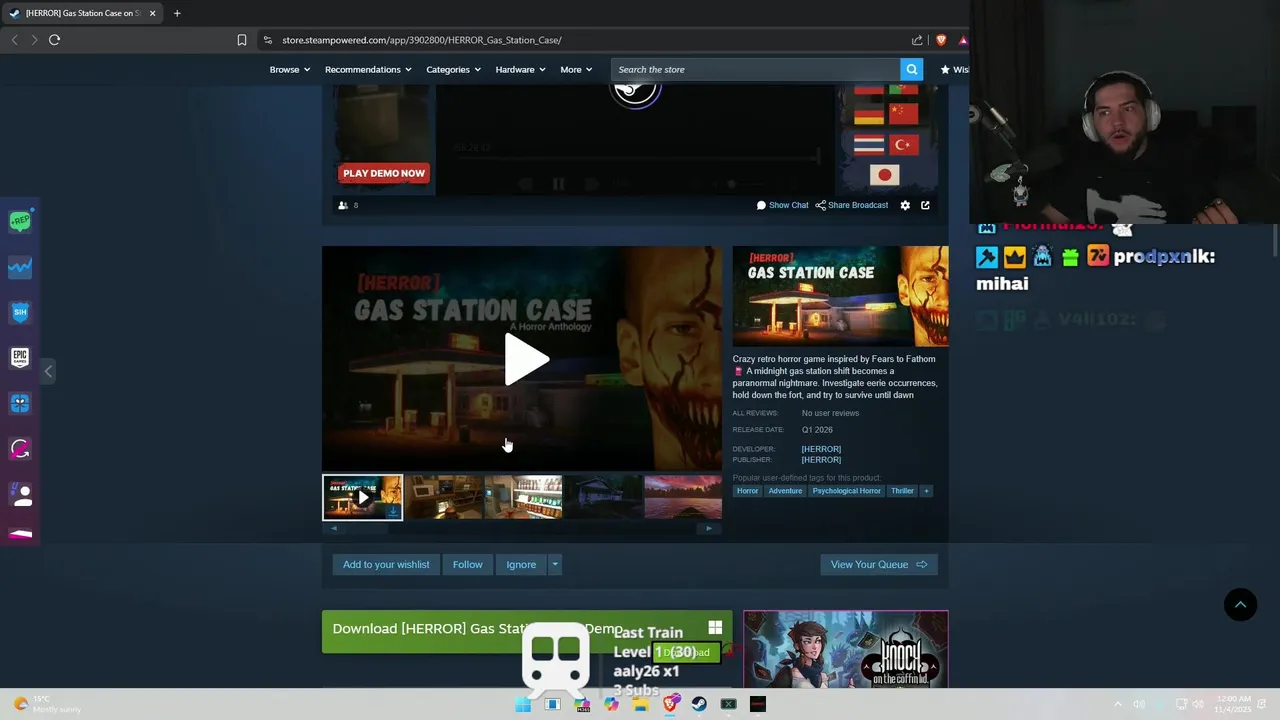Click Show Chat on the broadcast
Screen dimensions: 1280x720
[x=782, y=205]
